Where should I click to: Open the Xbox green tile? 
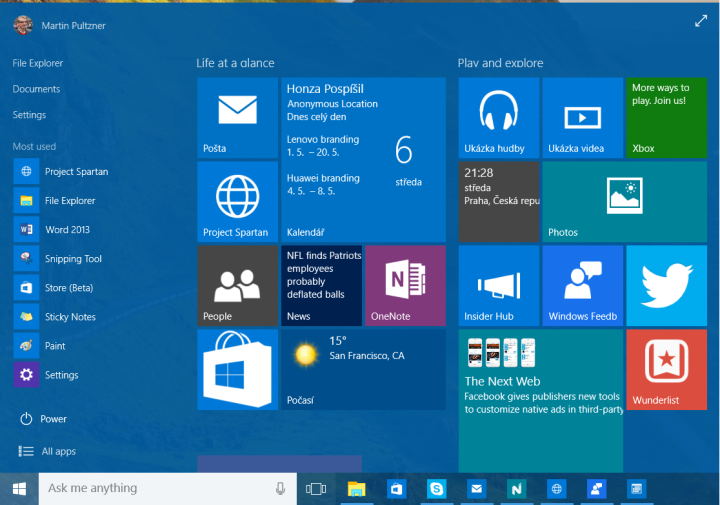667,118
